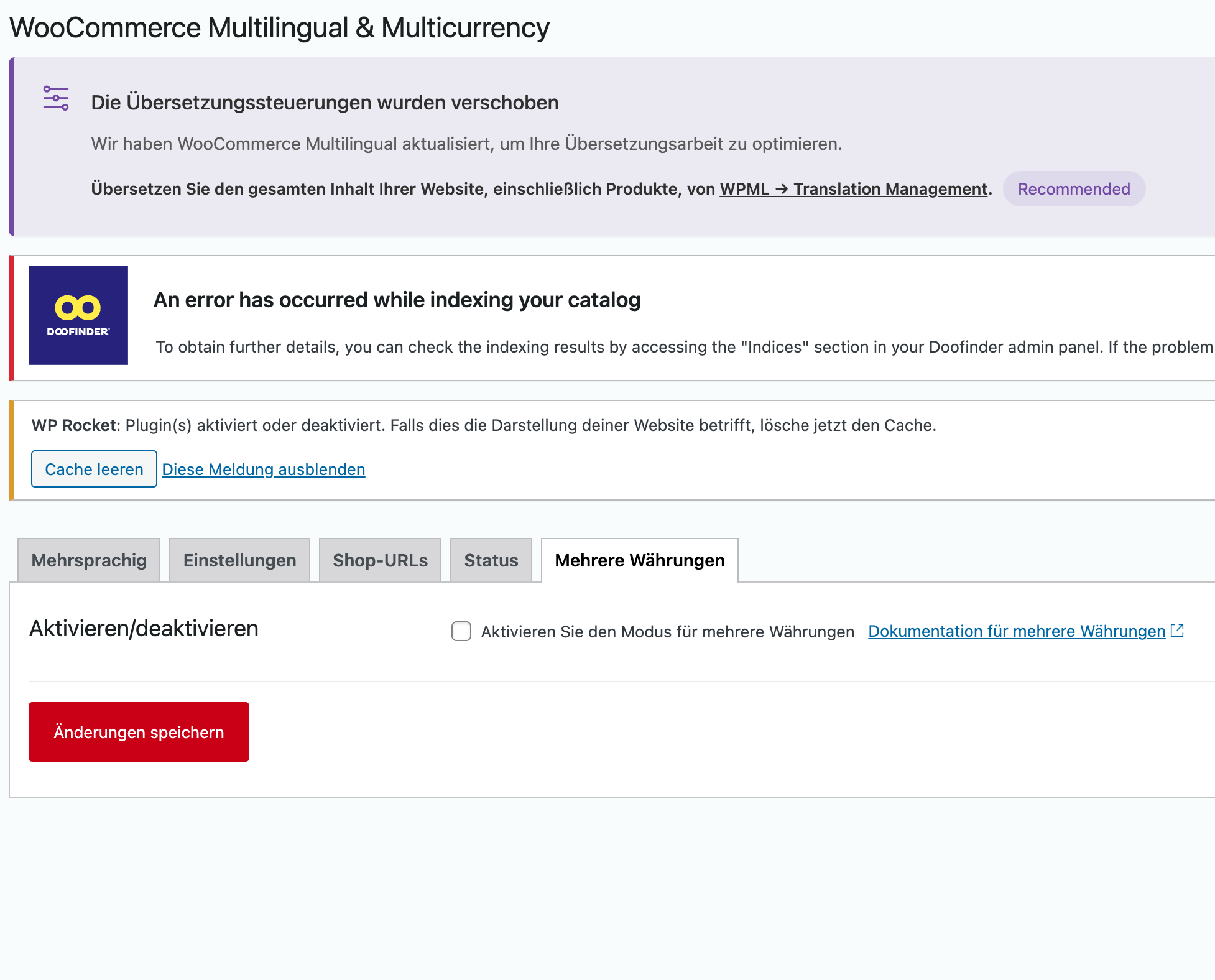Click the 'WooCommerce Multilingual & Multicurrency' page title
1215x980 pixels.
coord(280,28)
